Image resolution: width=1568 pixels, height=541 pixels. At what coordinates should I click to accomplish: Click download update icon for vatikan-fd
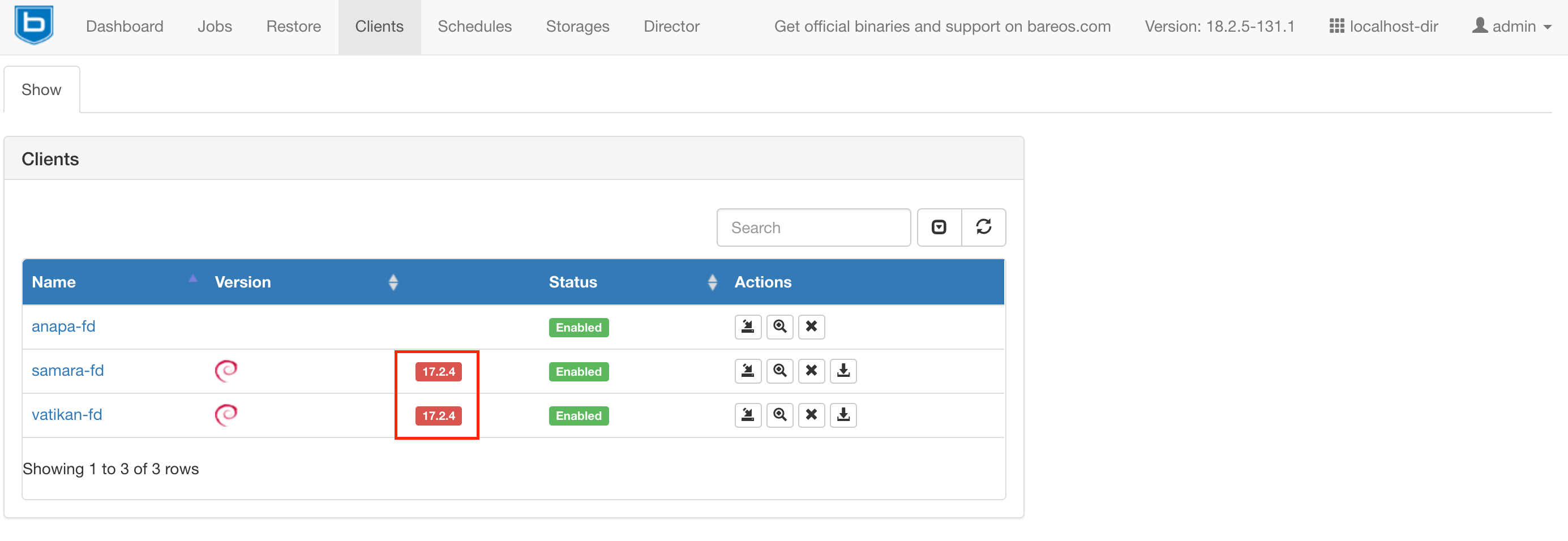point(843,415)
